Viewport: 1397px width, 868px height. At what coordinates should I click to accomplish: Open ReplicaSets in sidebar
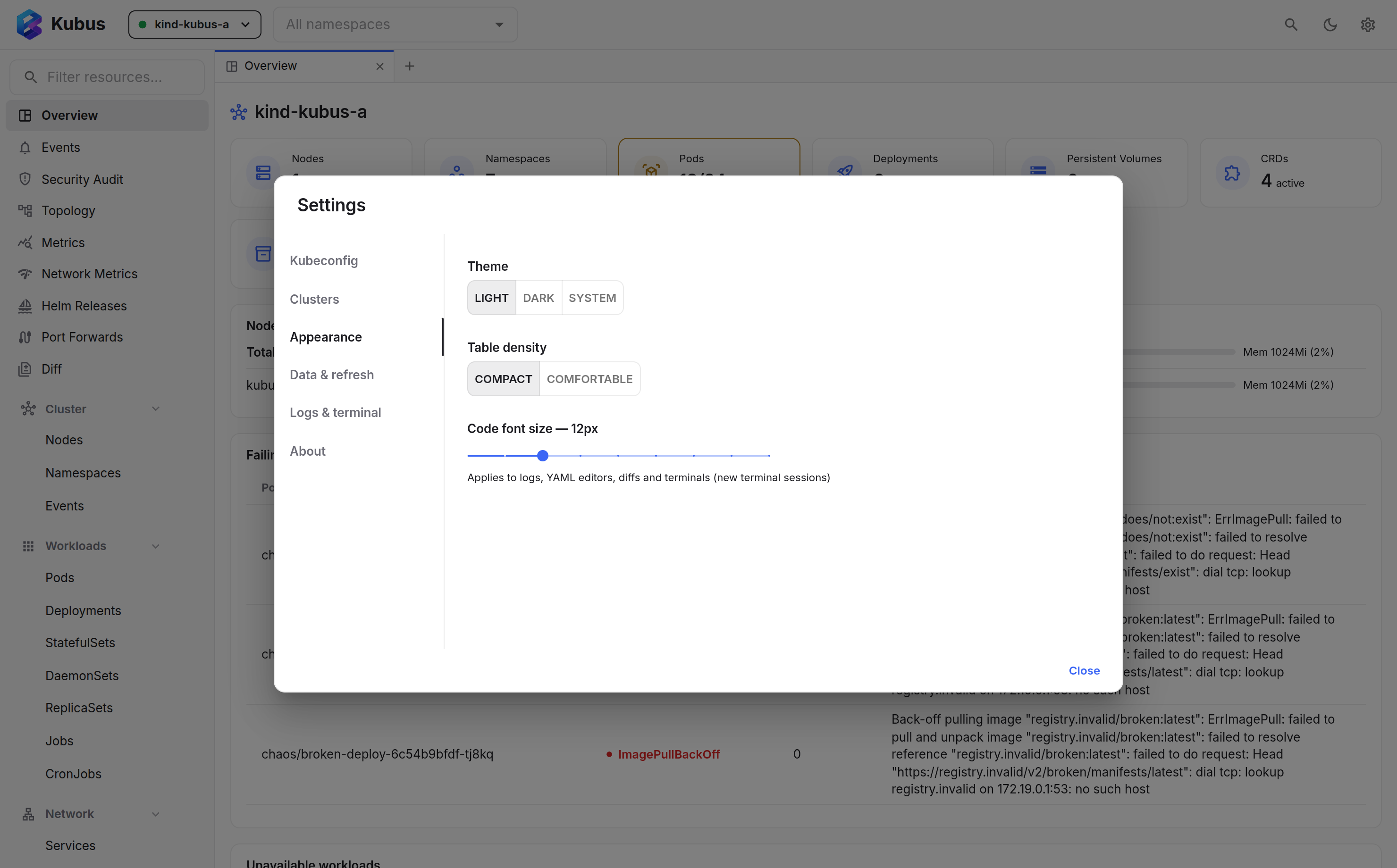click(79, 708)
